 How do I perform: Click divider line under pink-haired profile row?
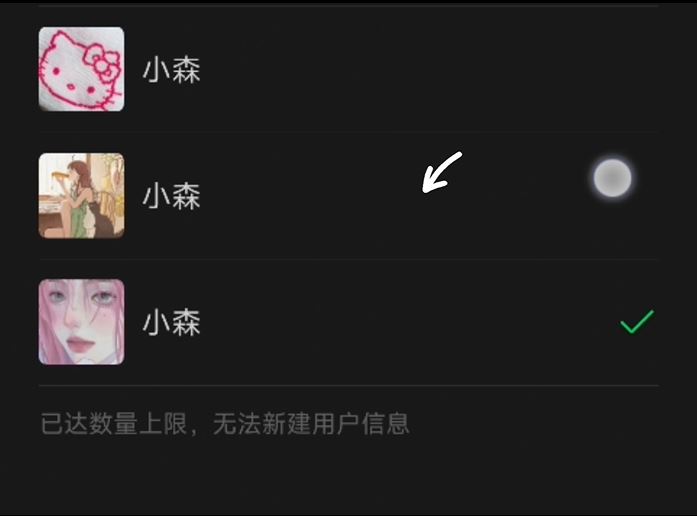(348, 386)
